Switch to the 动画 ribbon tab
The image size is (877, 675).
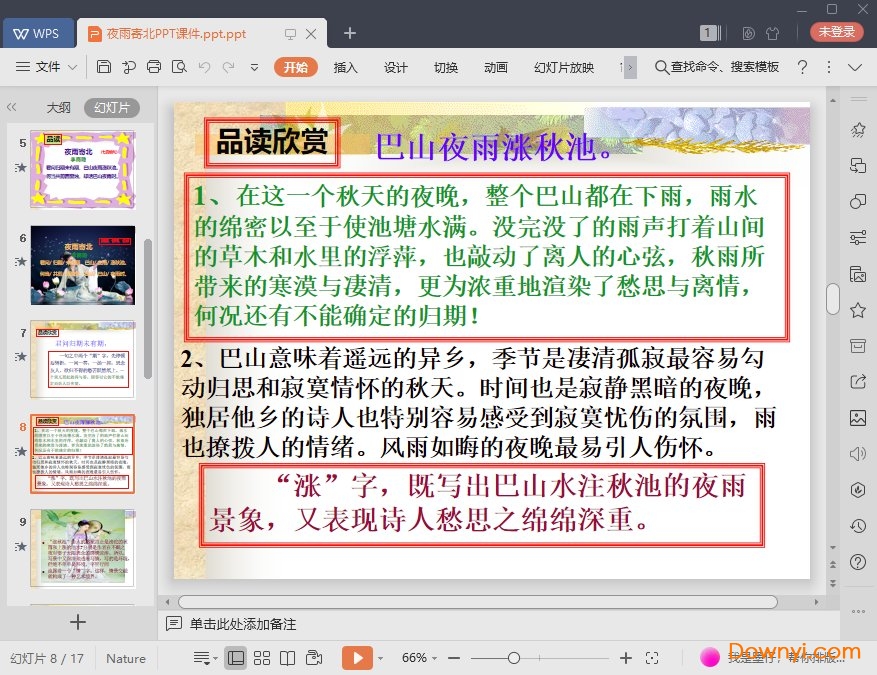495,67
